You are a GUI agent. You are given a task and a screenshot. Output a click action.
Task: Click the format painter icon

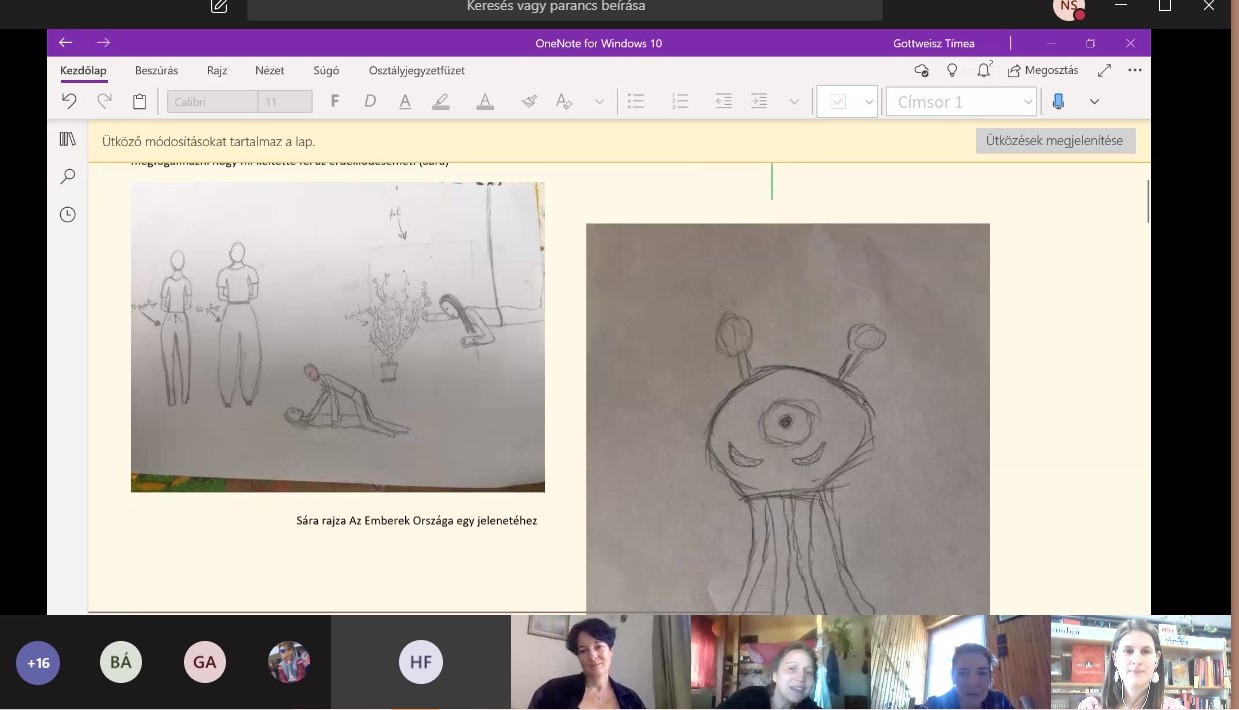tap(529, 101)
